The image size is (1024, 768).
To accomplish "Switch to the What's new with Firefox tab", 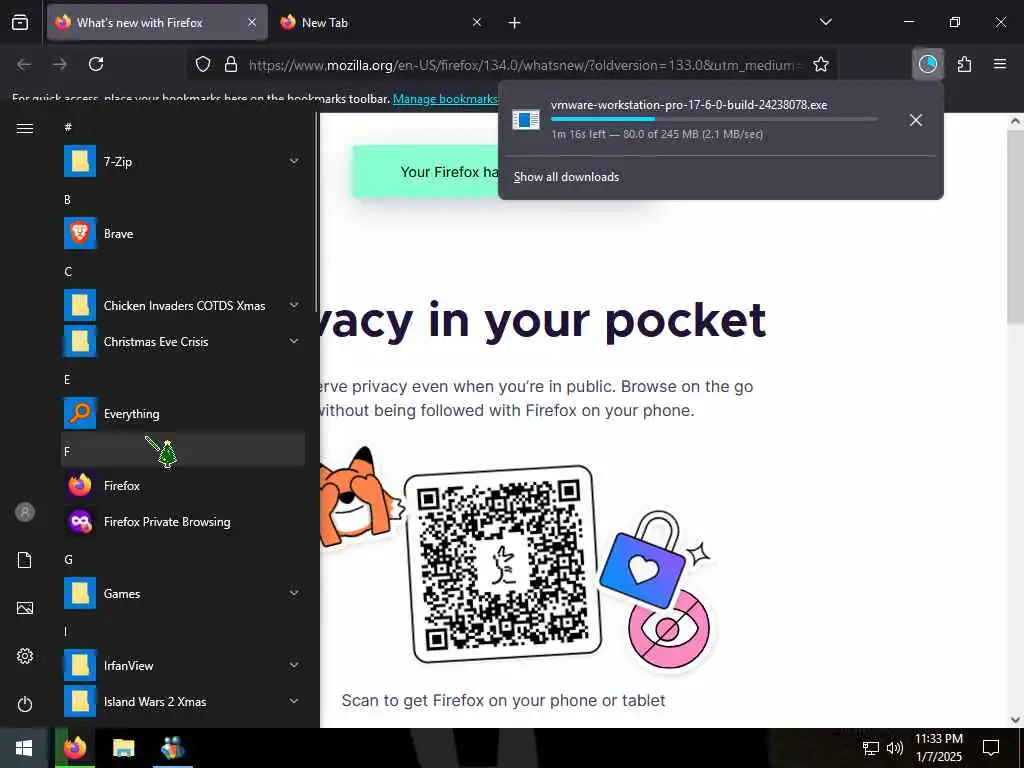I will [157, 23].
